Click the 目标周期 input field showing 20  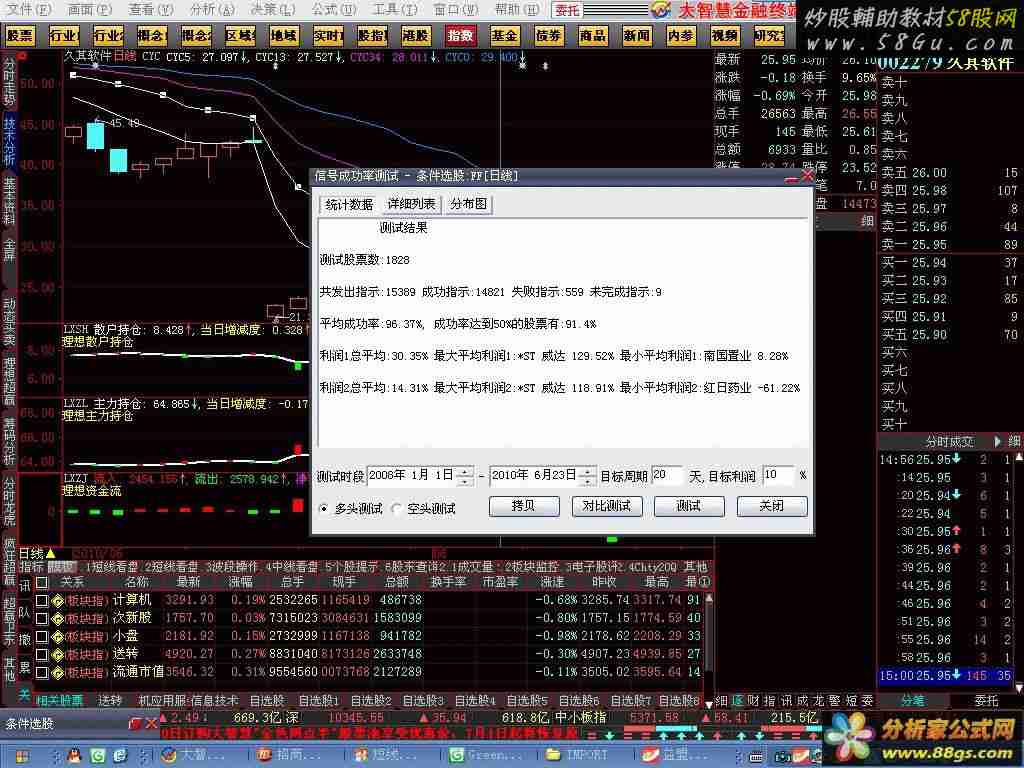click(x=667, y=475)
